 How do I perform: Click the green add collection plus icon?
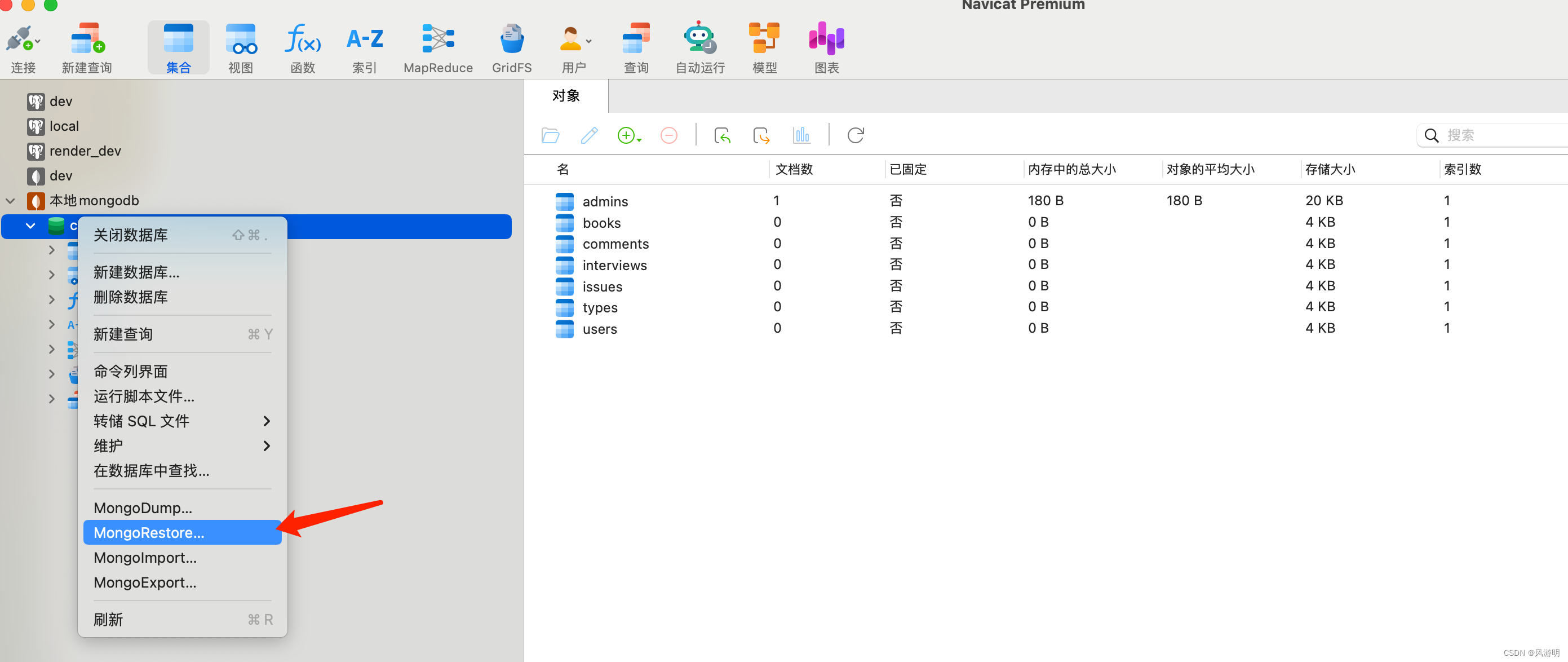[626, 135]
